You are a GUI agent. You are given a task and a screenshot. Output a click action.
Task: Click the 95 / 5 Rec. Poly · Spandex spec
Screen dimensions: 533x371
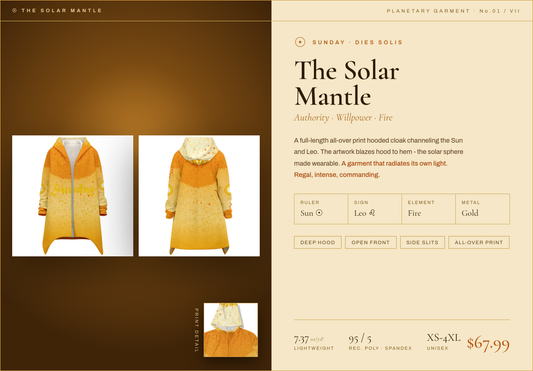(380, 342)
